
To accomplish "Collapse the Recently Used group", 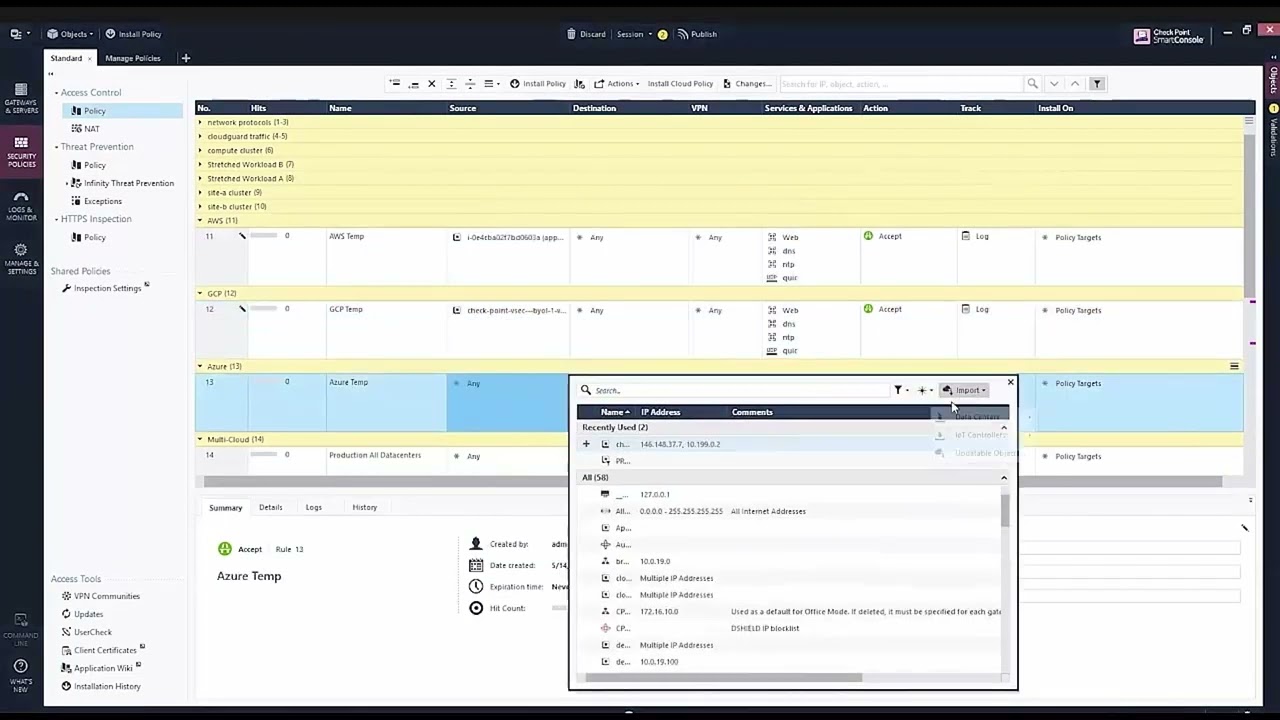I will [x=1004, y=428].
